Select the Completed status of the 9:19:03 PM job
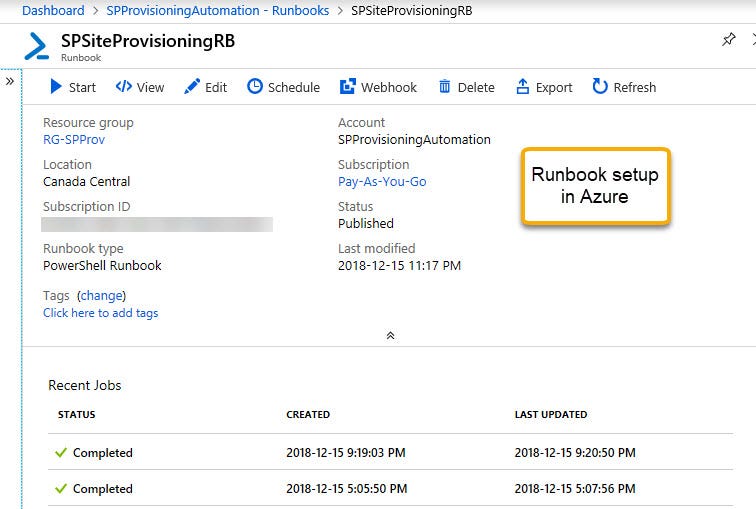Screen dimensions: 756x509 coord(103,453)
